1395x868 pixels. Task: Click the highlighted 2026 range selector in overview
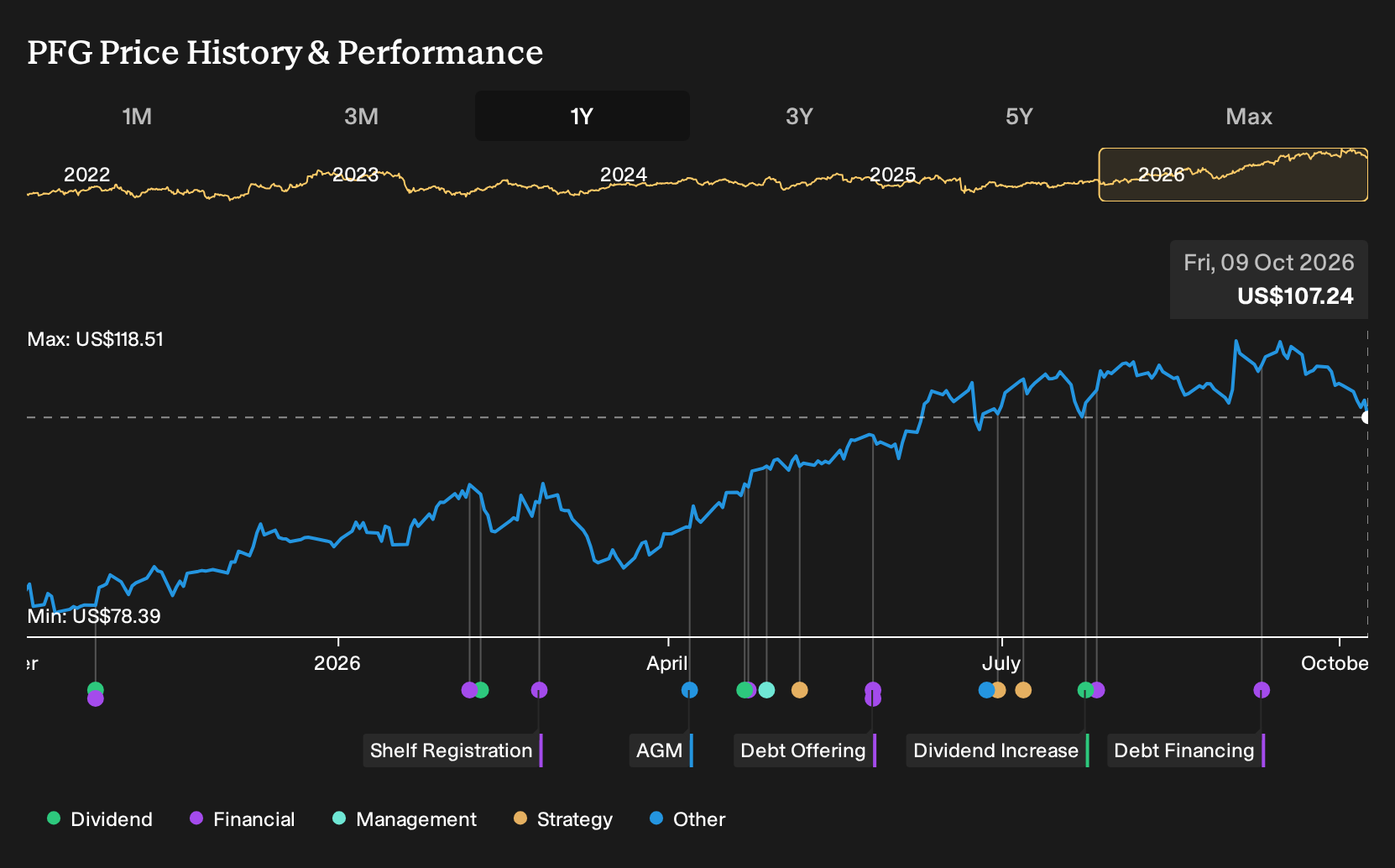(1233, 175)
